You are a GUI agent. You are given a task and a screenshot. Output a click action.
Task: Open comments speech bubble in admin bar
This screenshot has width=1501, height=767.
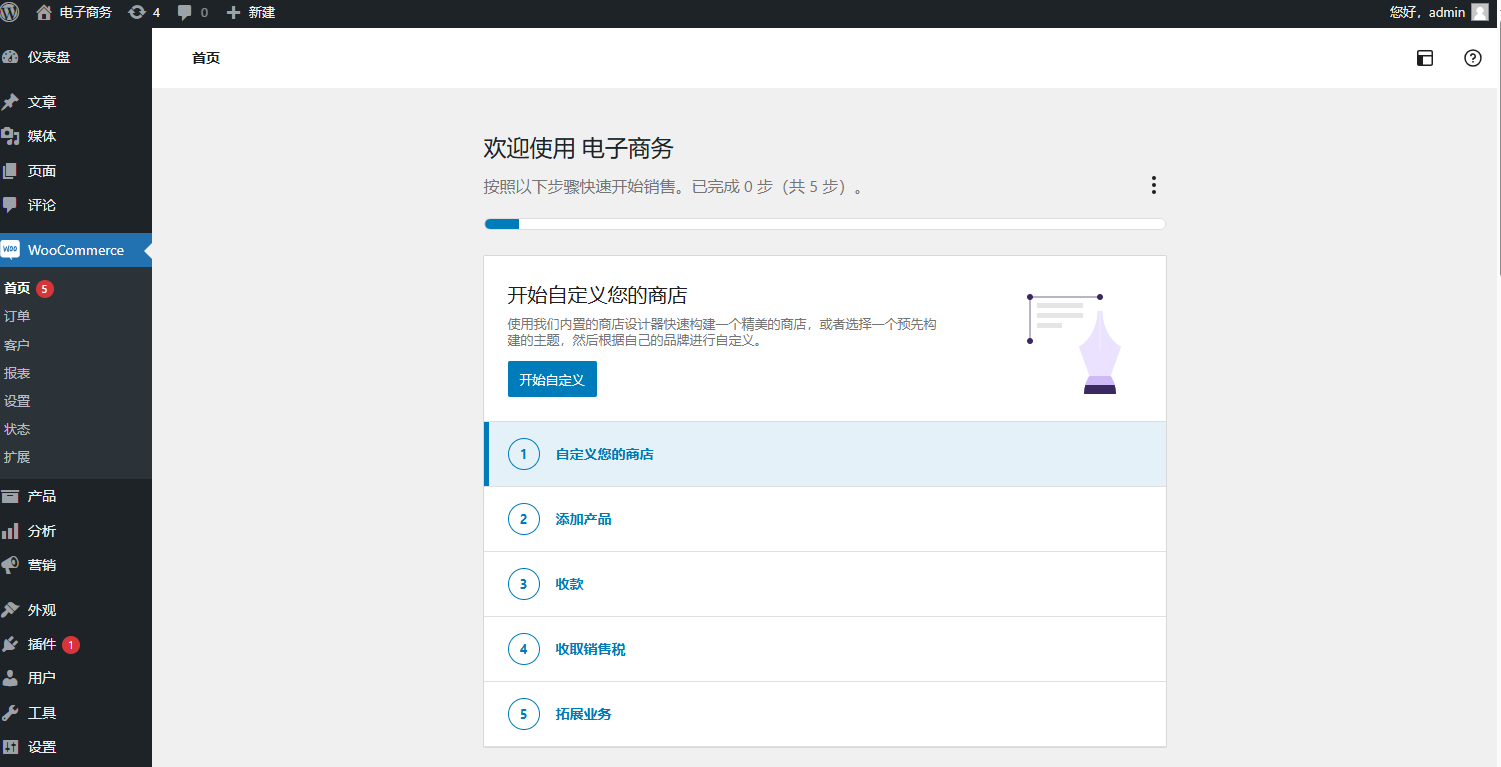(185, 13)
